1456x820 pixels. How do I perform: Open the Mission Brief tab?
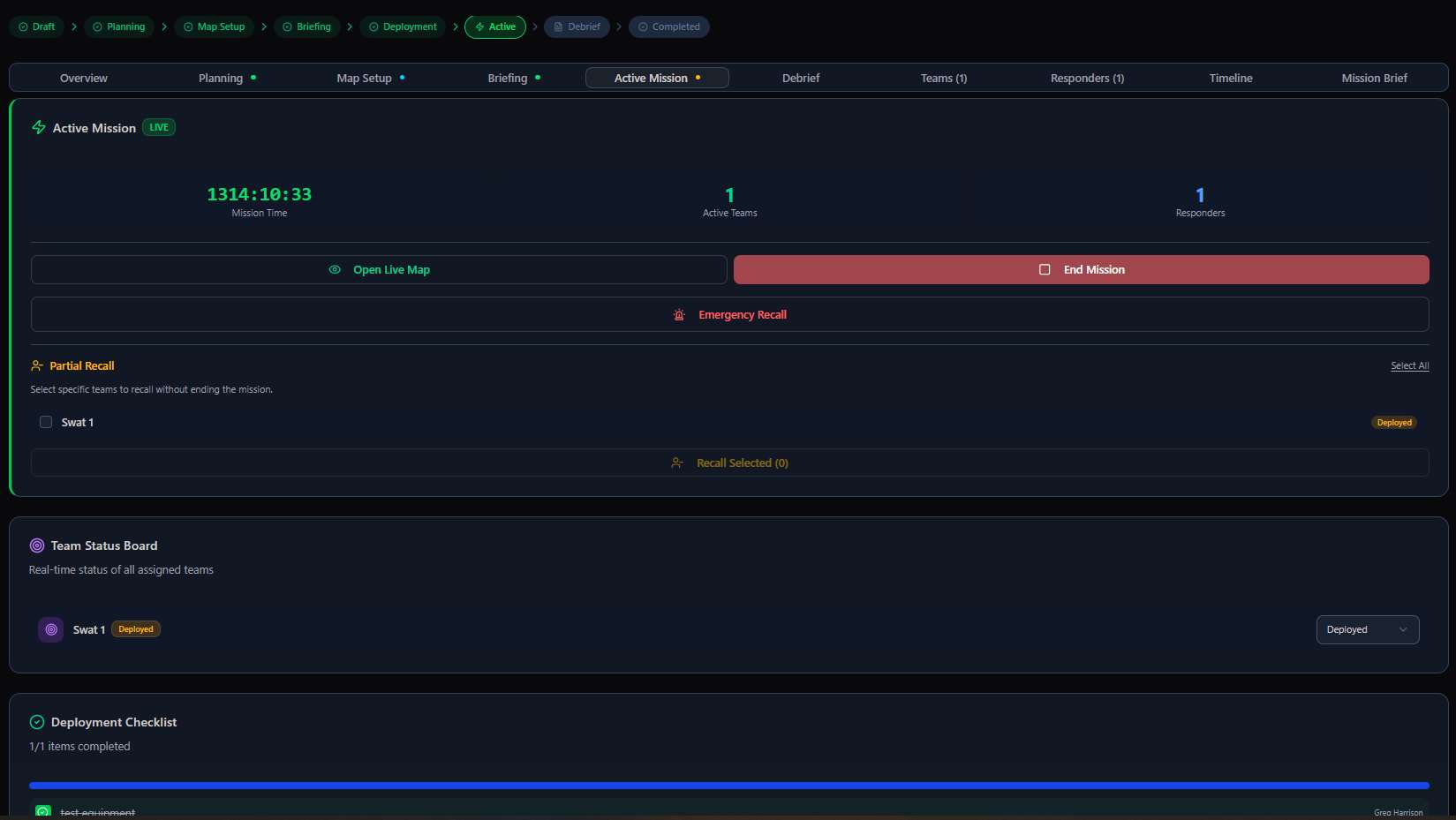click(1374, 78)
